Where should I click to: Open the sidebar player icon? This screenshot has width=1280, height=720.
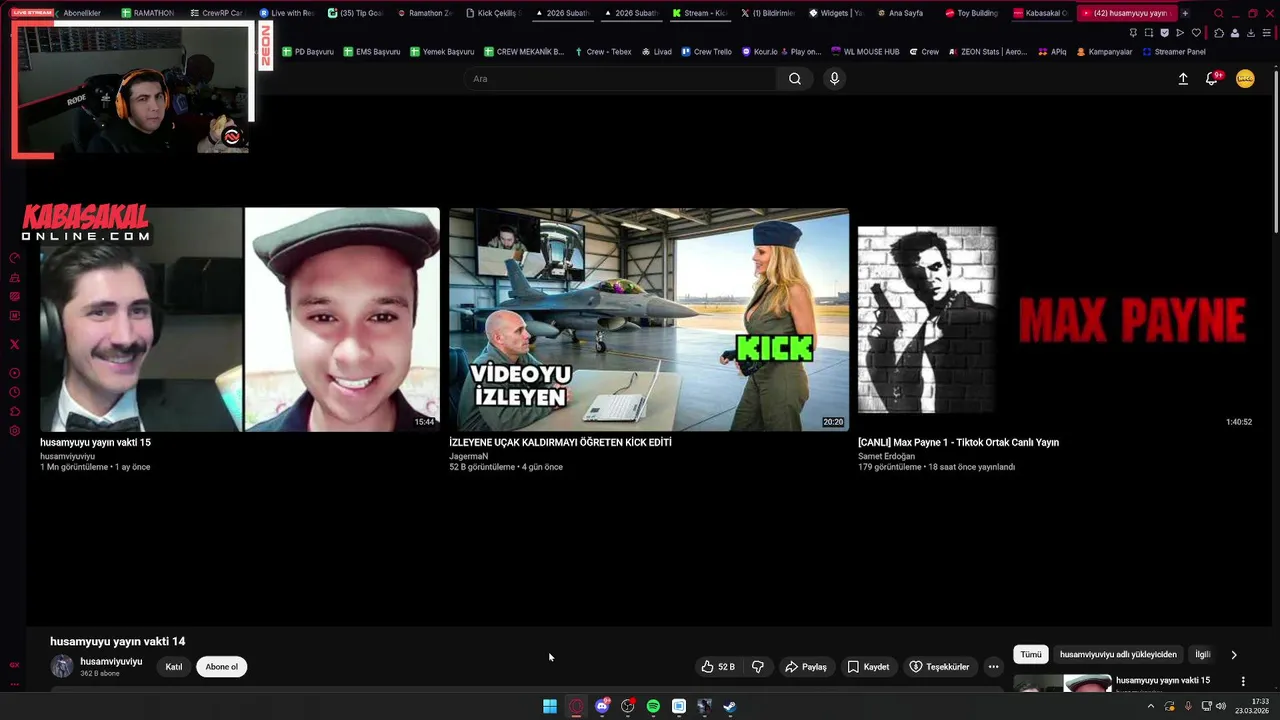[14, 373]
